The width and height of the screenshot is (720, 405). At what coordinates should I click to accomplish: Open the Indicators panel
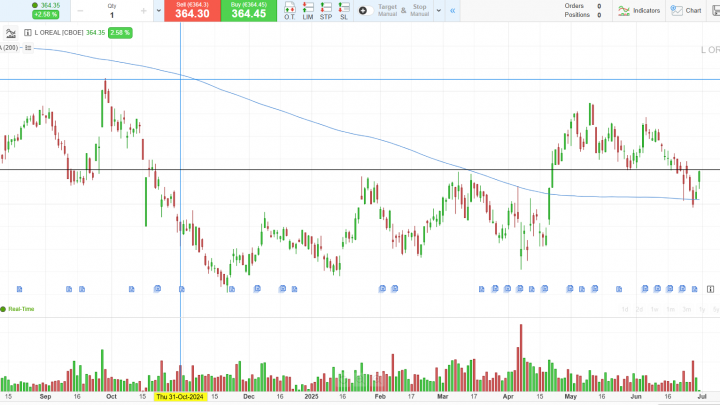(638, 11)
